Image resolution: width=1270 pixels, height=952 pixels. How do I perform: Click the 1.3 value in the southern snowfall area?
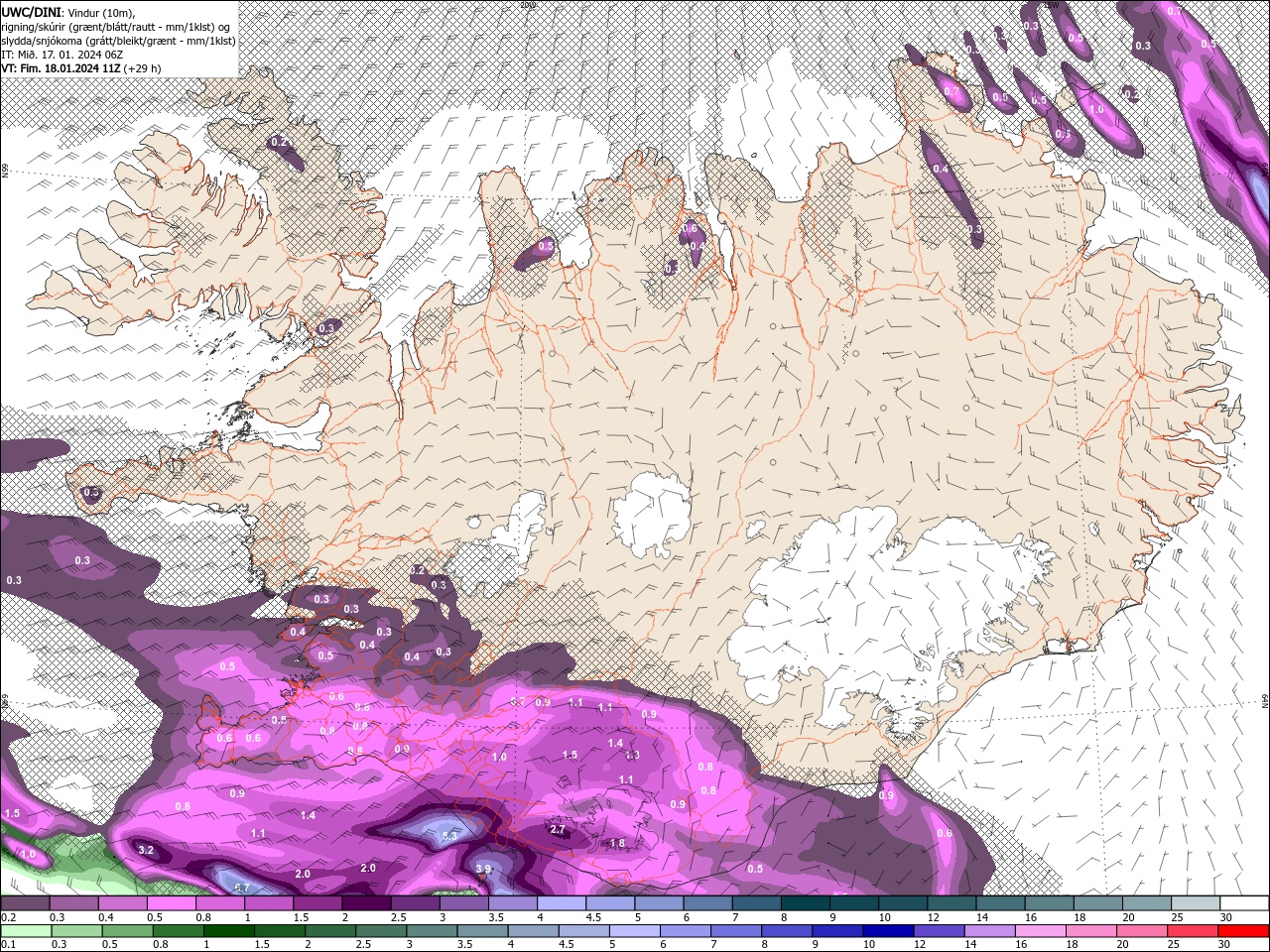click(x=632, y=755)
